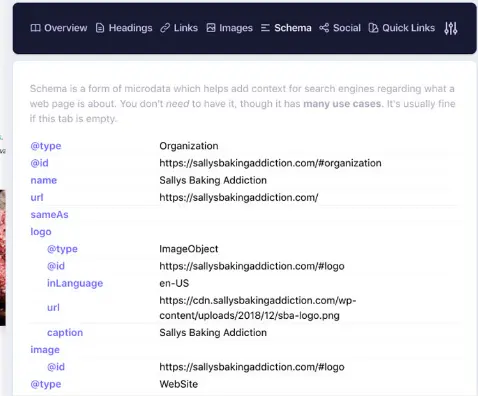Click the en-US language value

pyautogui.click(x=174, y=283)
